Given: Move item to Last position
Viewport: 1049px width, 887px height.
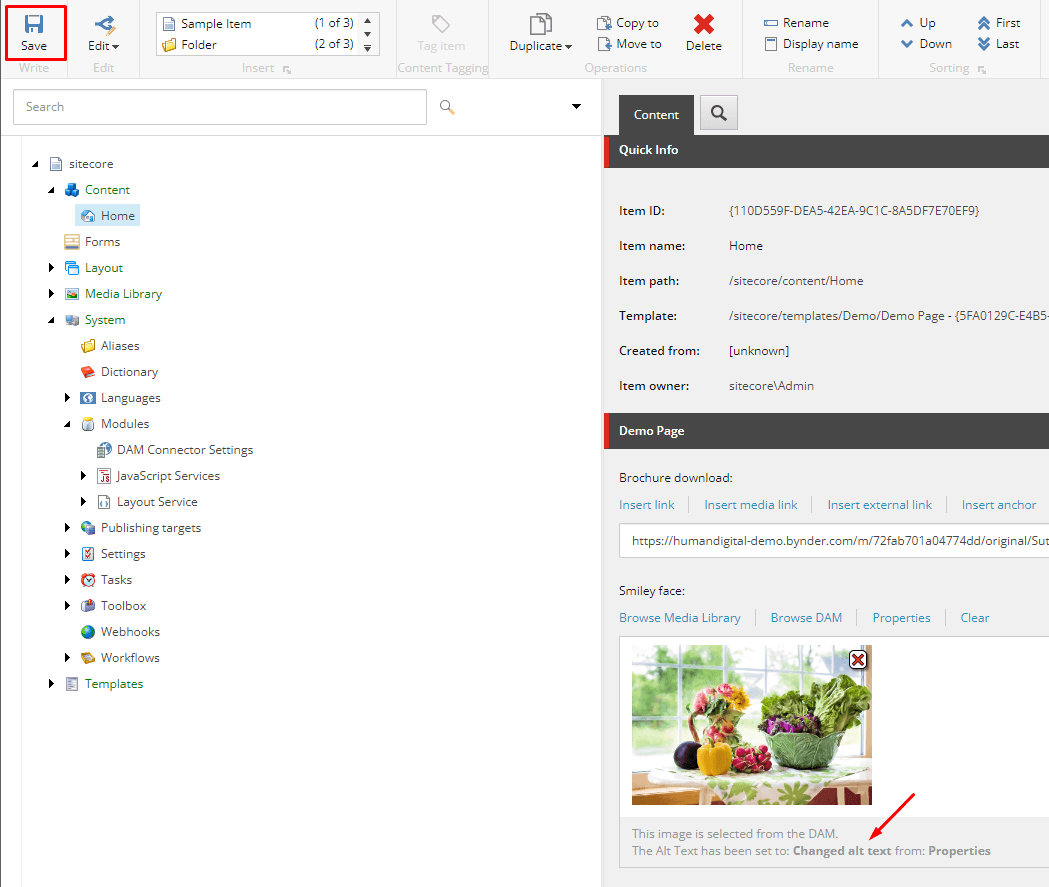Looking at the screenshot, I should (998, 44).
